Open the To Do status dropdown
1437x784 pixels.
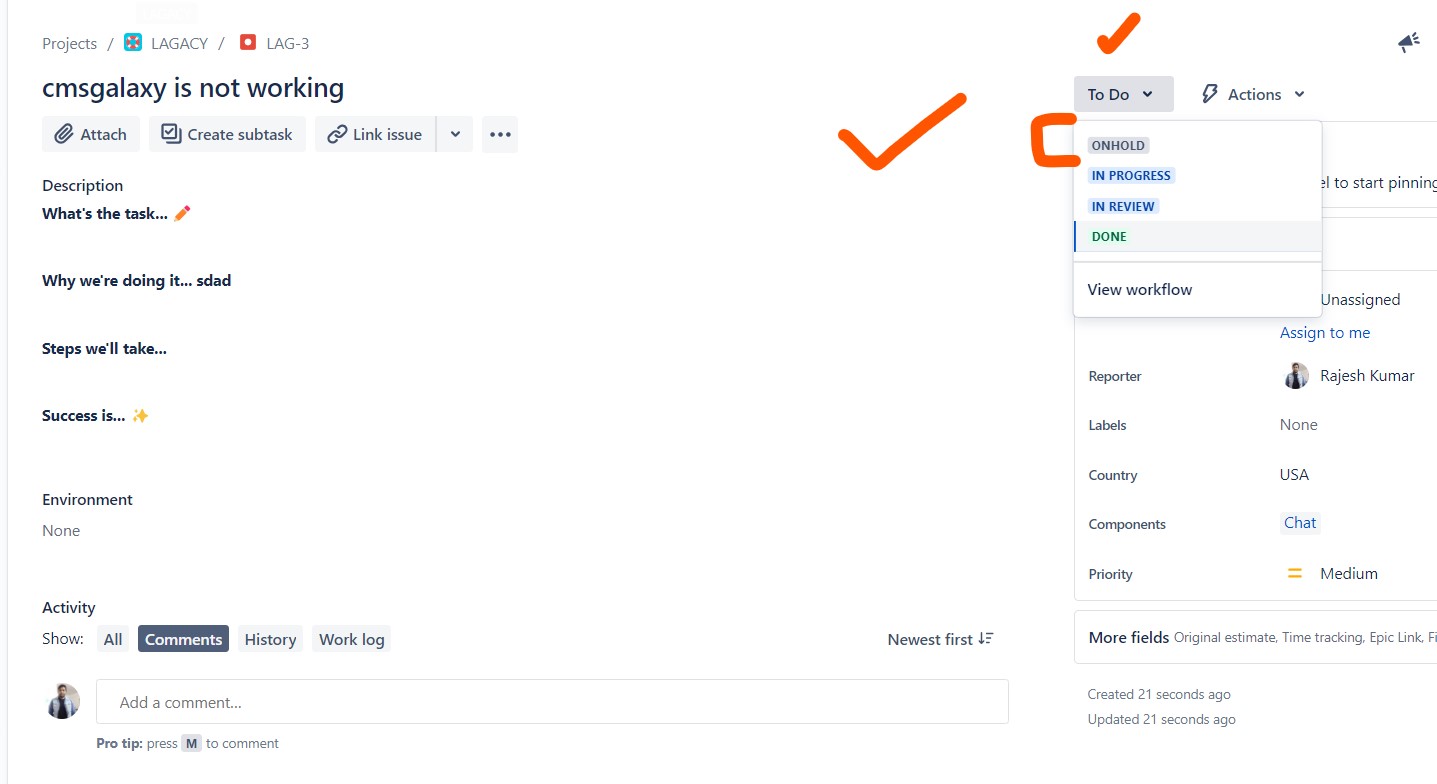(x=1122, y=95)
